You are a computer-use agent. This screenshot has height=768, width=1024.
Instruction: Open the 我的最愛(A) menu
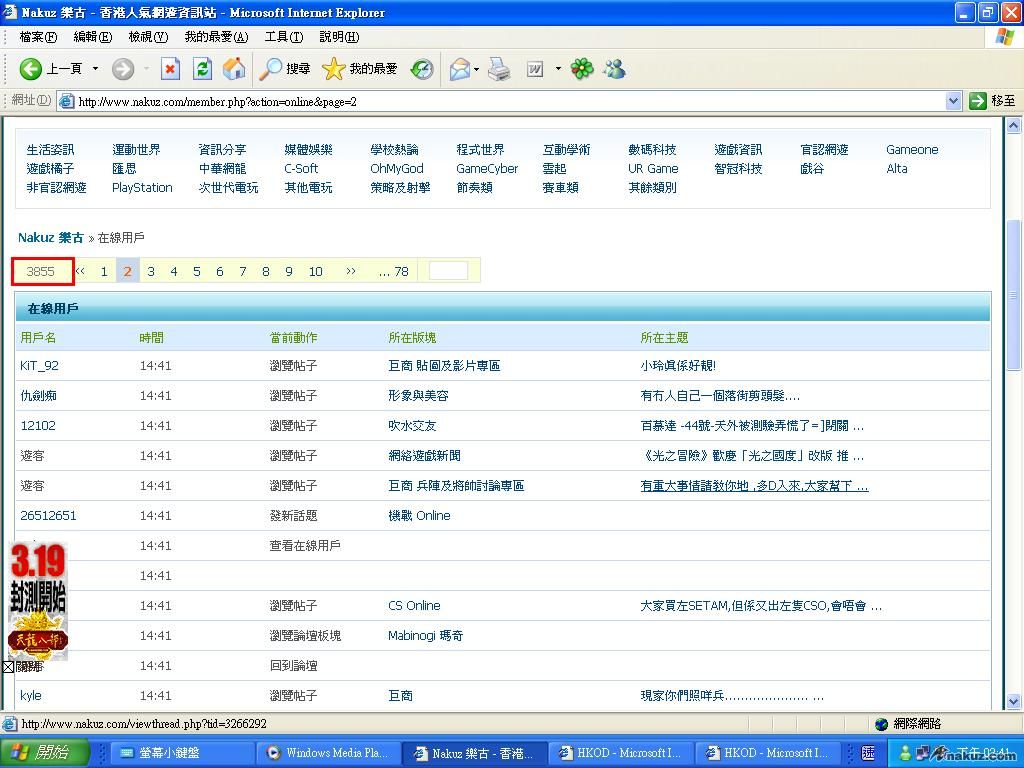click(216, 37)
